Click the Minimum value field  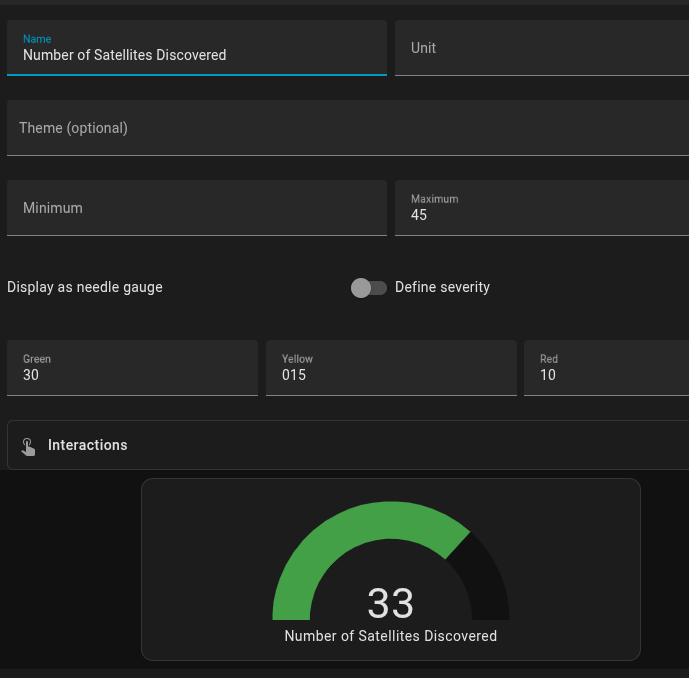click(196, 208)
